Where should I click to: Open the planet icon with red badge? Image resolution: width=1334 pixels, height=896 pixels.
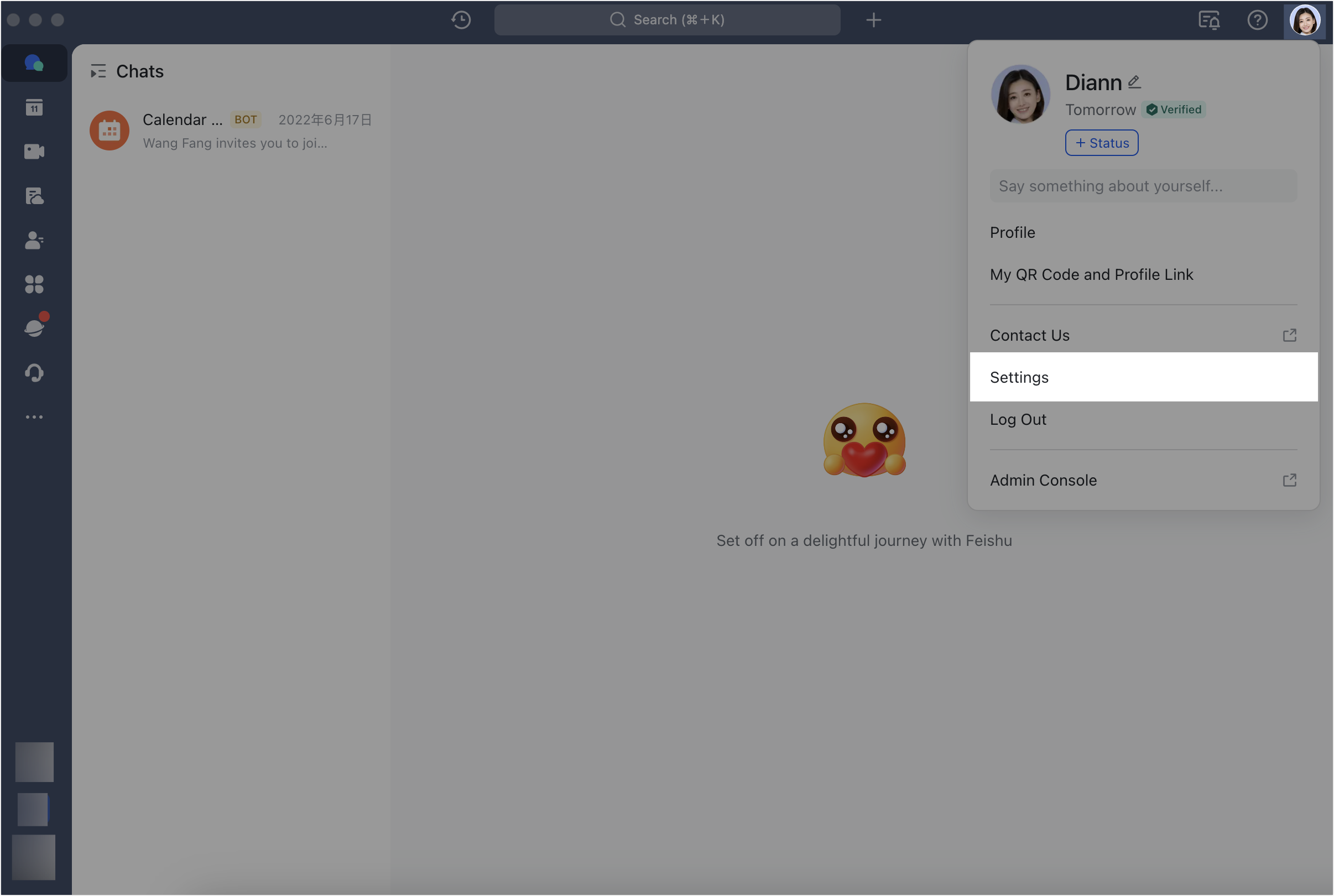coord(35,327)
